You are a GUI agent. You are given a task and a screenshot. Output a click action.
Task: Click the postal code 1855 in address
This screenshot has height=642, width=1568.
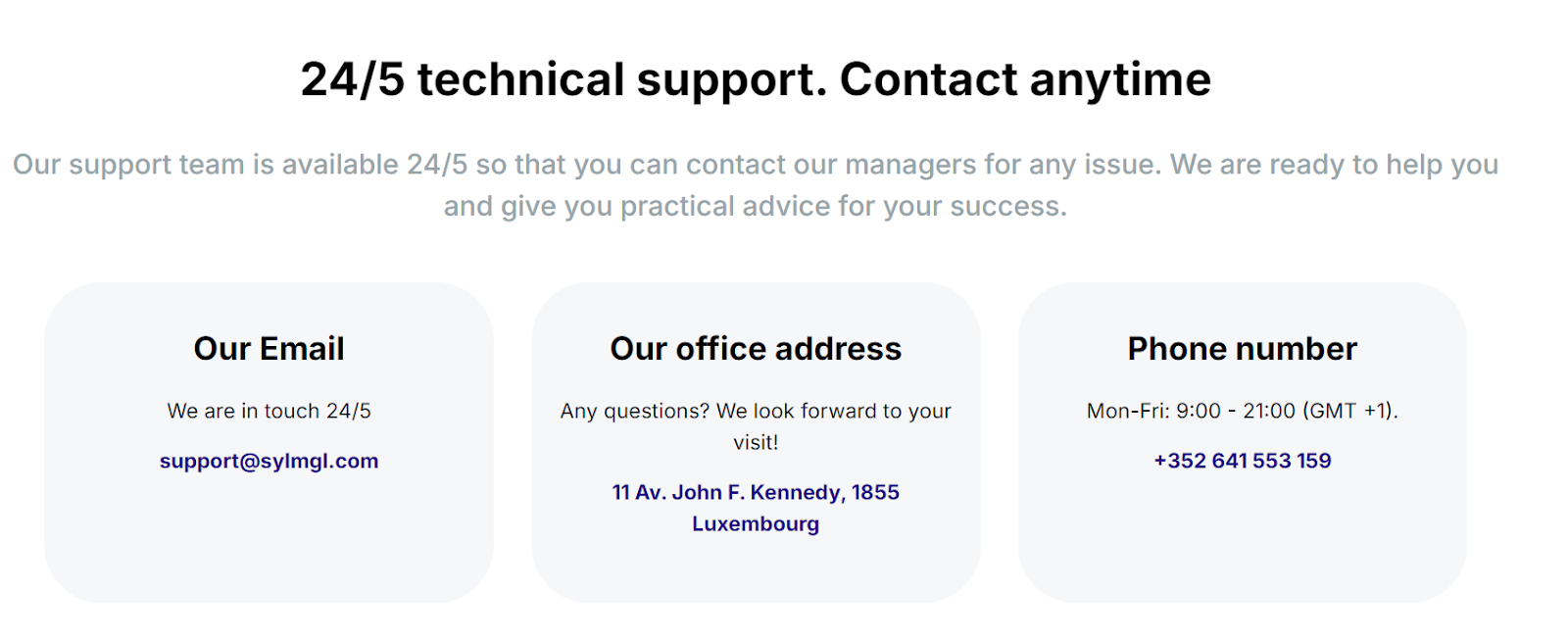point(875,492)
